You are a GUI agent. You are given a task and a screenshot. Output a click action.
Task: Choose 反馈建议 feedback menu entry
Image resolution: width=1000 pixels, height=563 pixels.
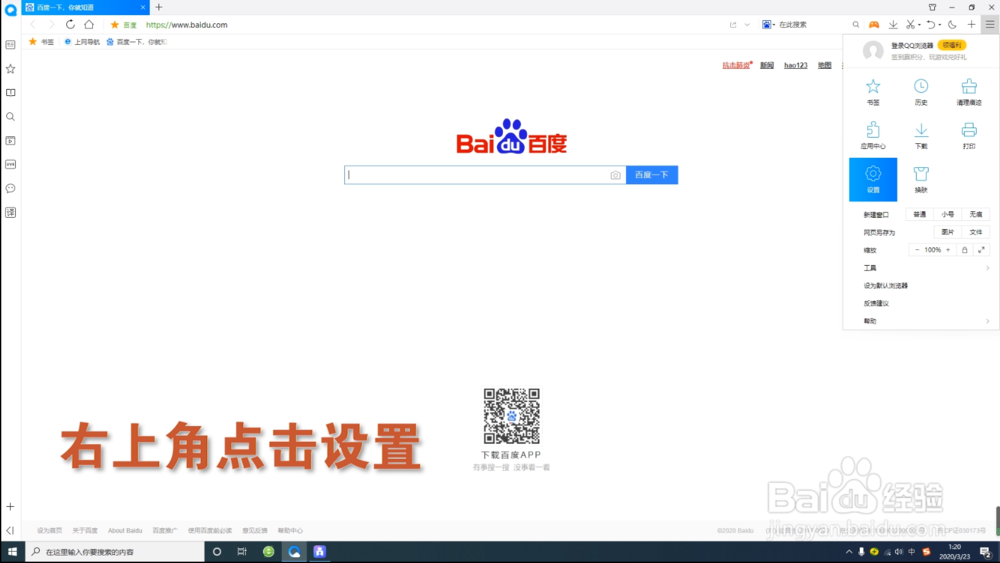point(876,303)
